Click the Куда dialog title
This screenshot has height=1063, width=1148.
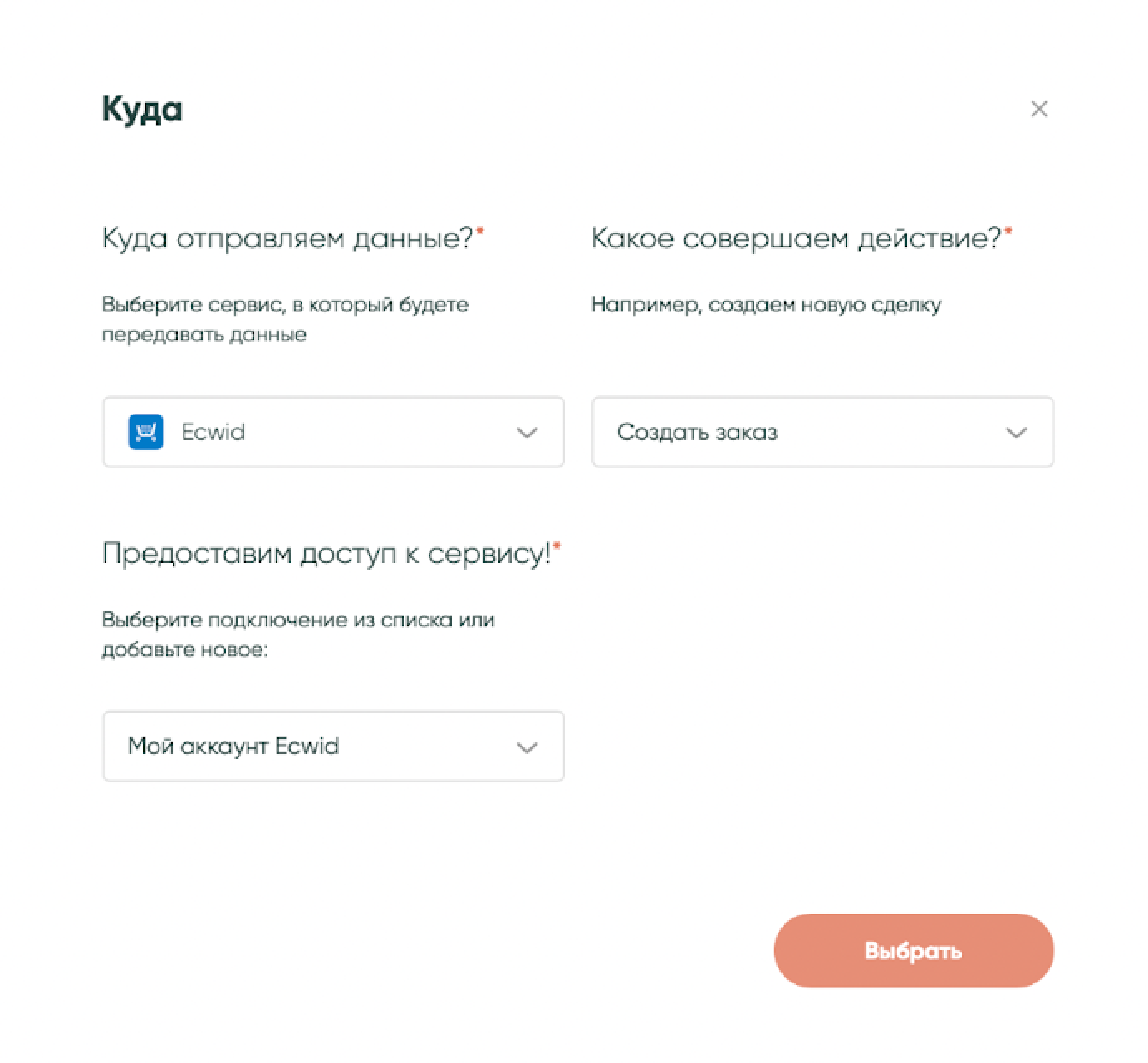(142, 109)
